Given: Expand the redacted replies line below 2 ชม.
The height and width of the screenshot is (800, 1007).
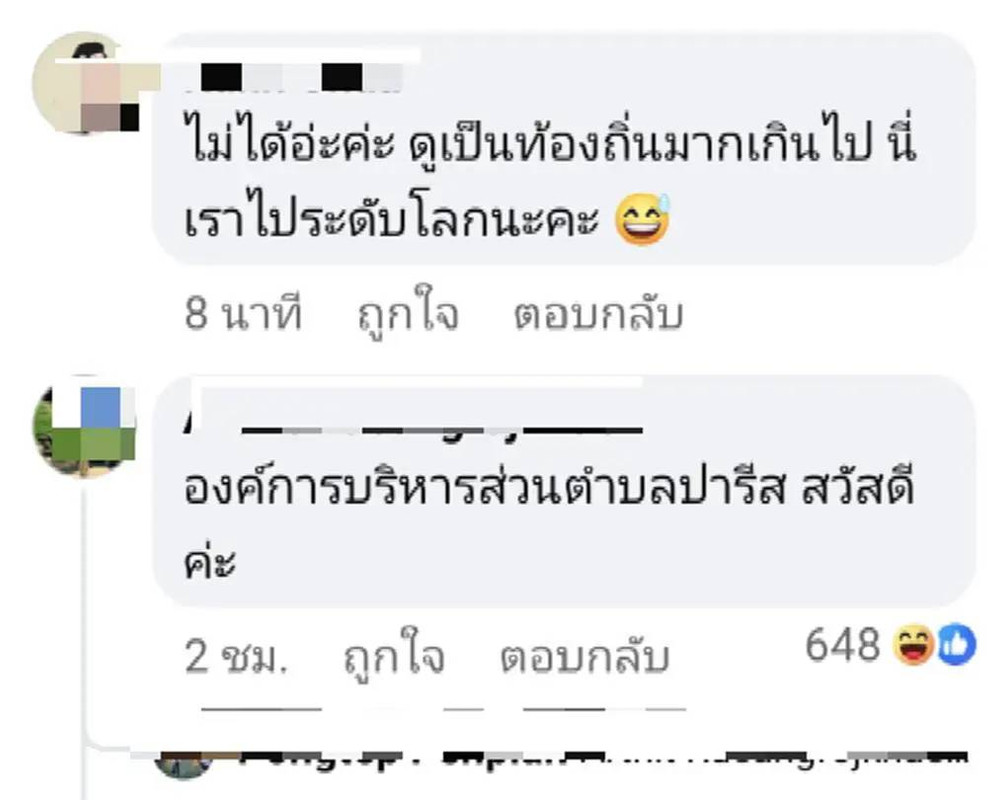Looking at the screenshot, I should (443, 709).
